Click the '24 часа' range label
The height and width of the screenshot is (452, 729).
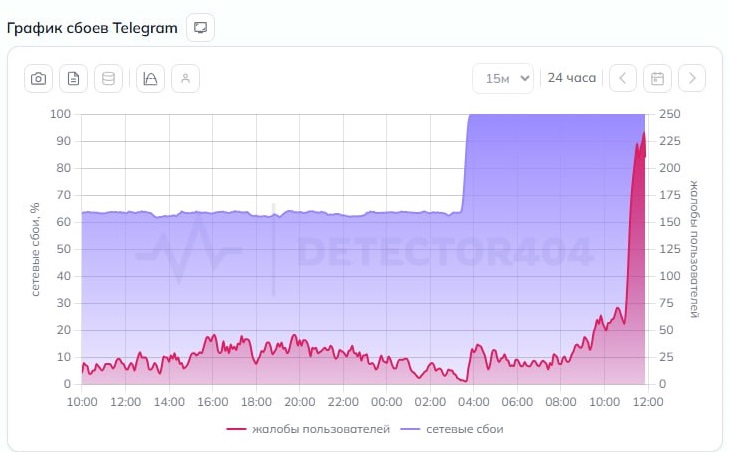click(x=571, y=78)
